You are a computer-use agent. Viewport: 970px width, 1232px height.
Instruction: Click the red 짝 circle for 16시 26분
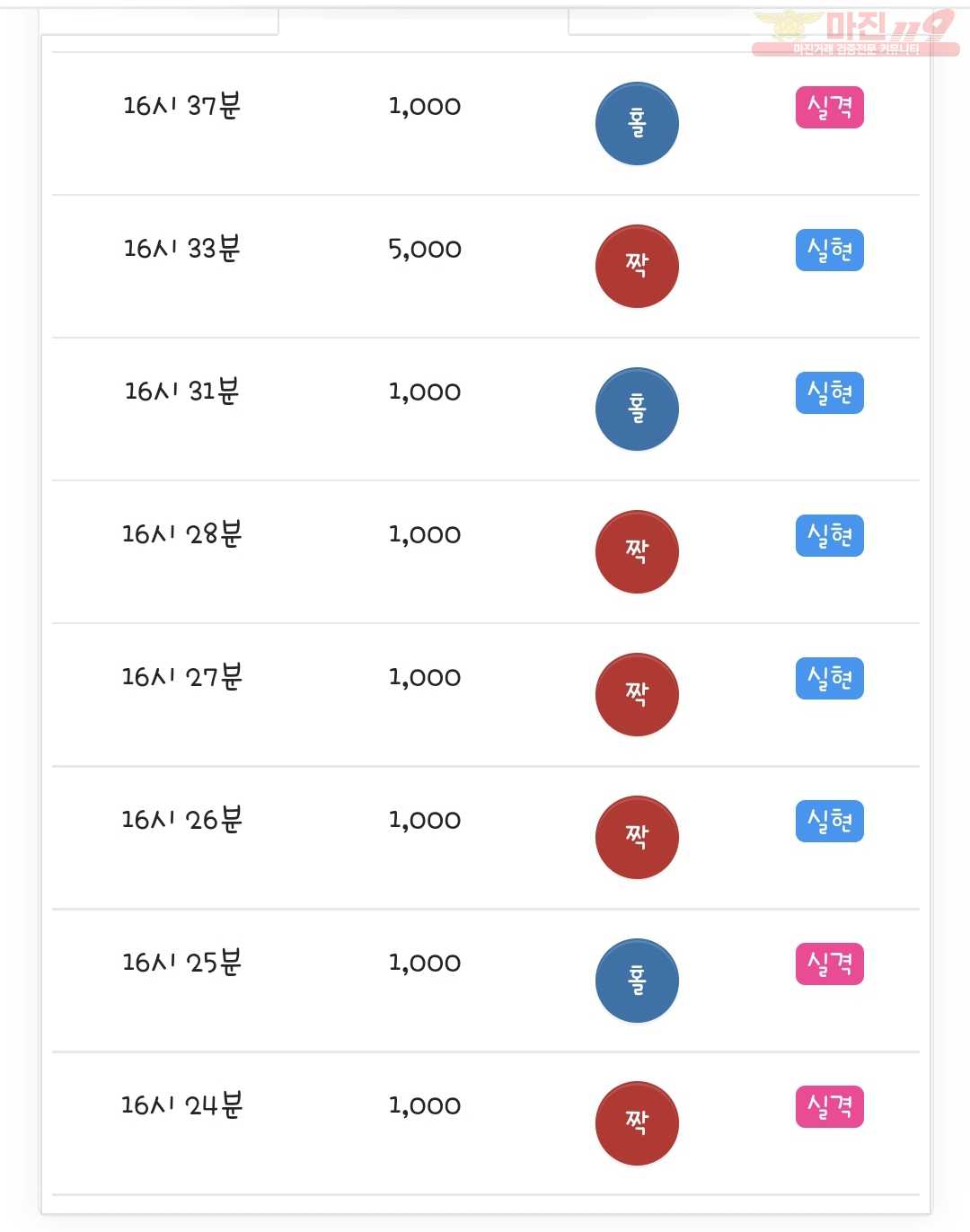pos(637,837)
